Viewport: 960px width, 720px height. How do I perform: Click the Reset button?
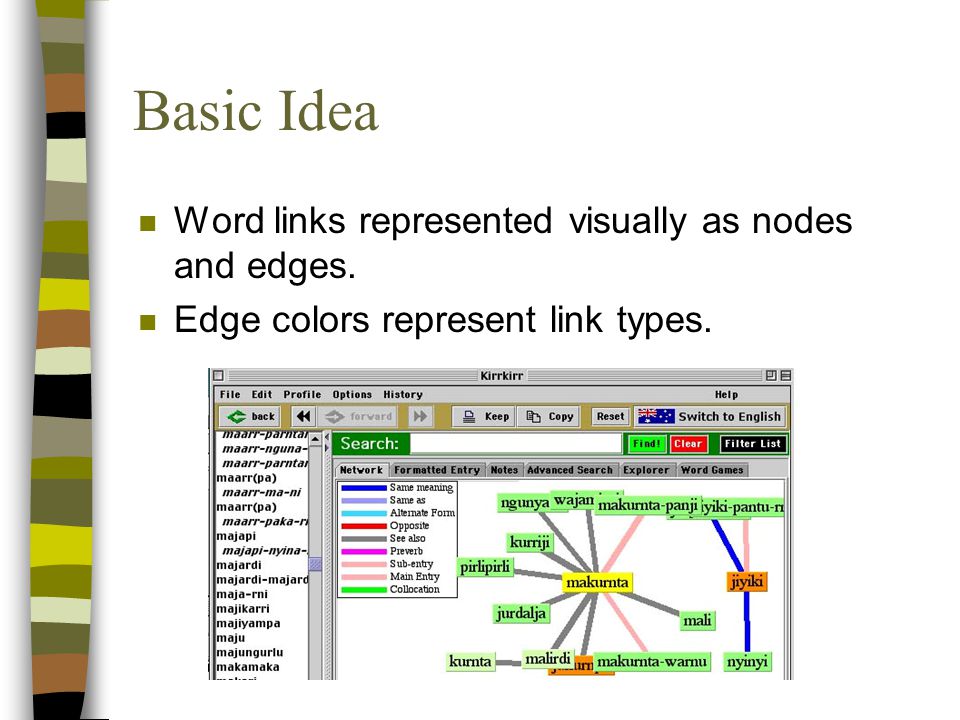pyautogui.click(x=610, y=416)
